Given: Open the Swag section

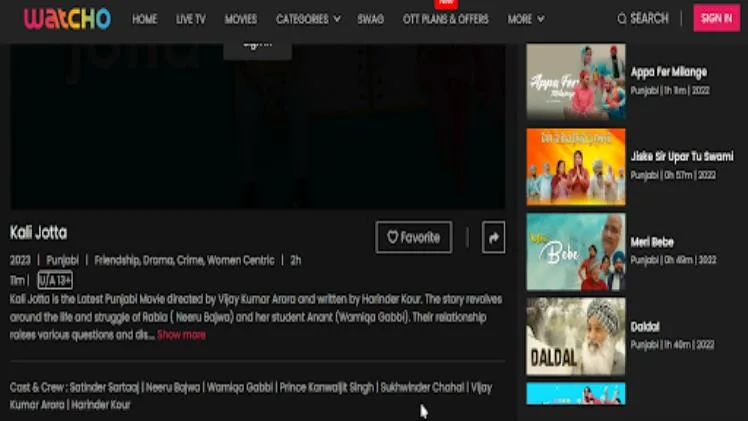Looking at the screenshot, I should point(370,19).
